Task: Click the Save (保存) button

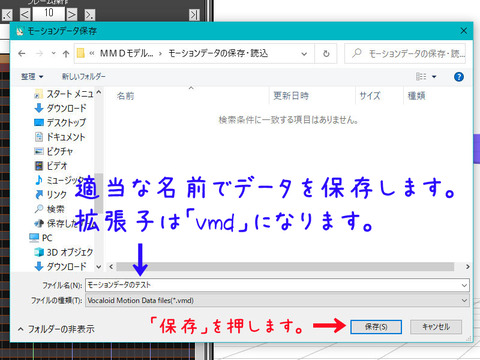Action: [376, 327]
